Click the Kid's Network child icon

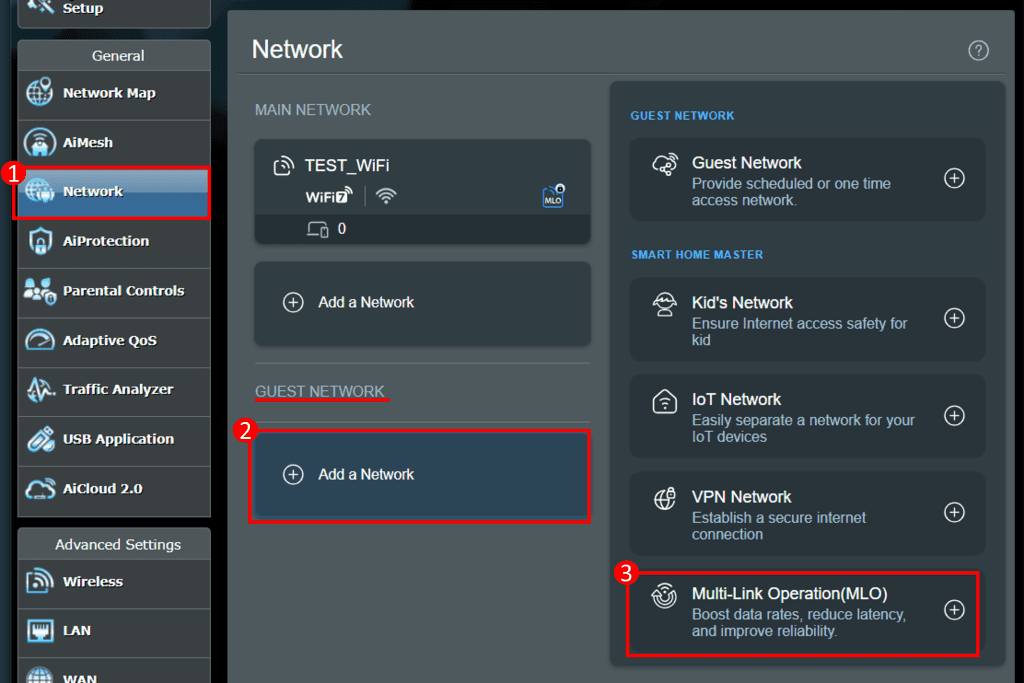(x=665, y=305)
